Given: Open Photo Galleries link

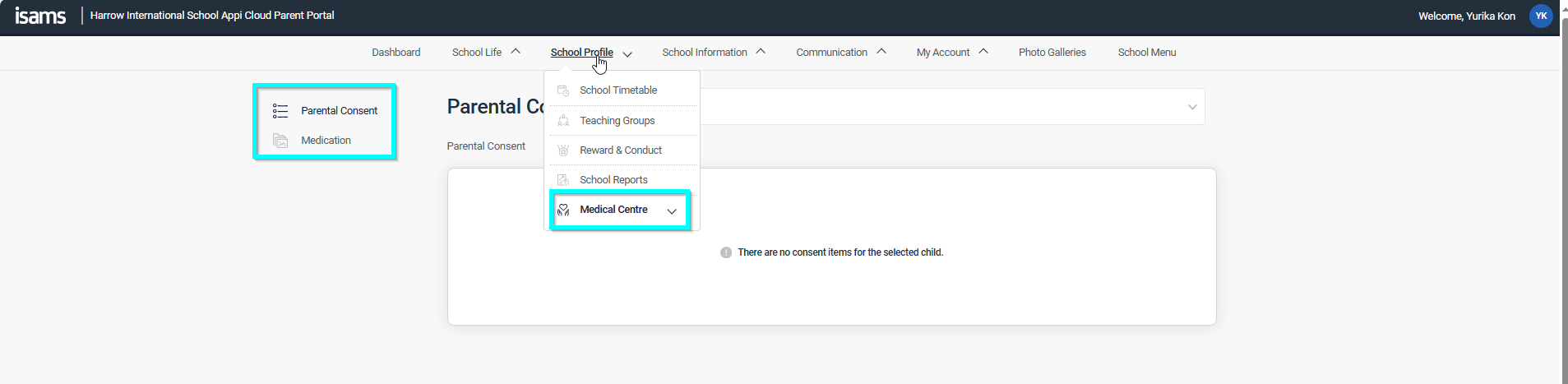Looking at the screenshot, I should (x=1052, y=53).
